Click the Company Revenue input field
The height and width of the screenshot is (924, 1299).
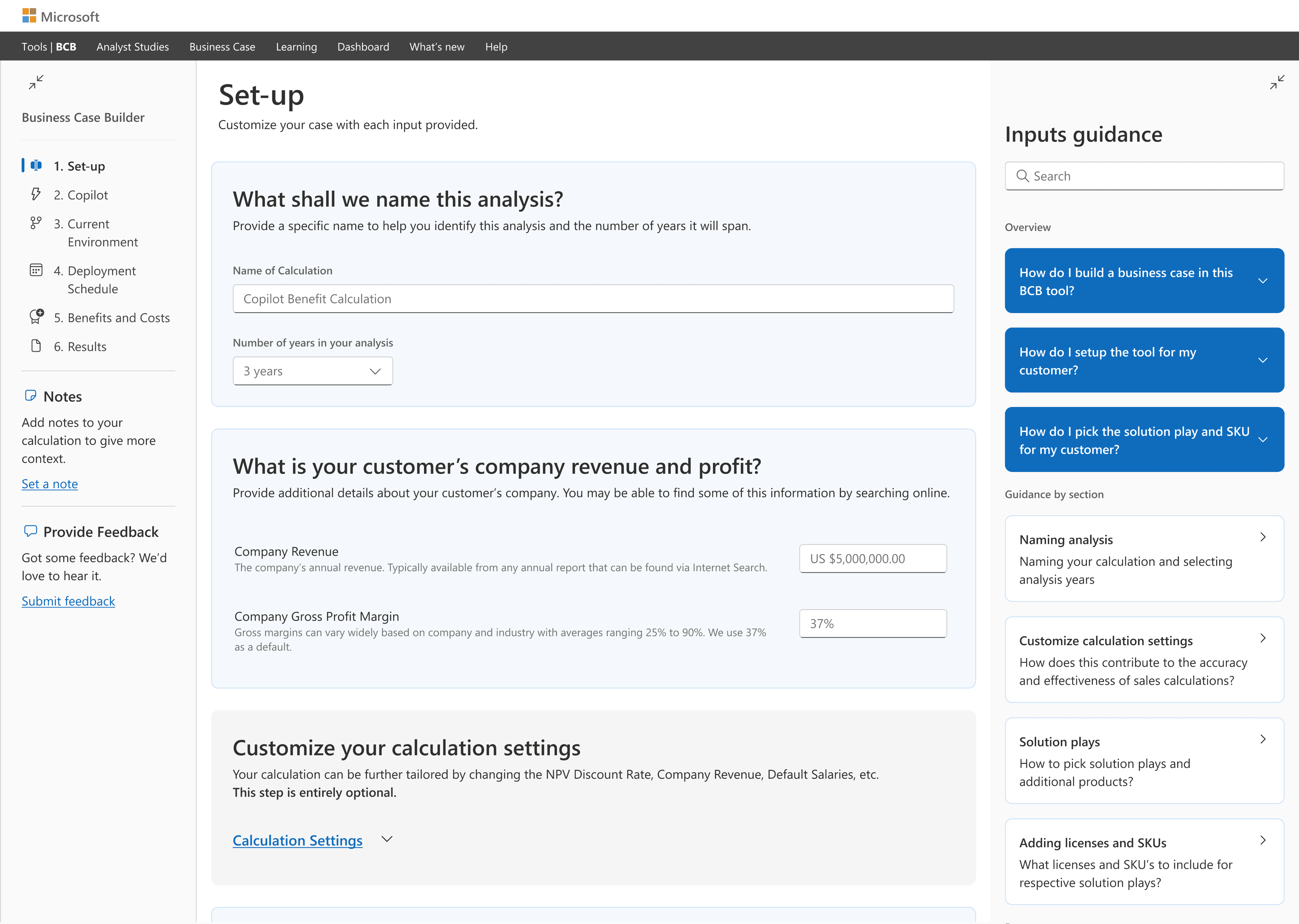pos(872,559)
